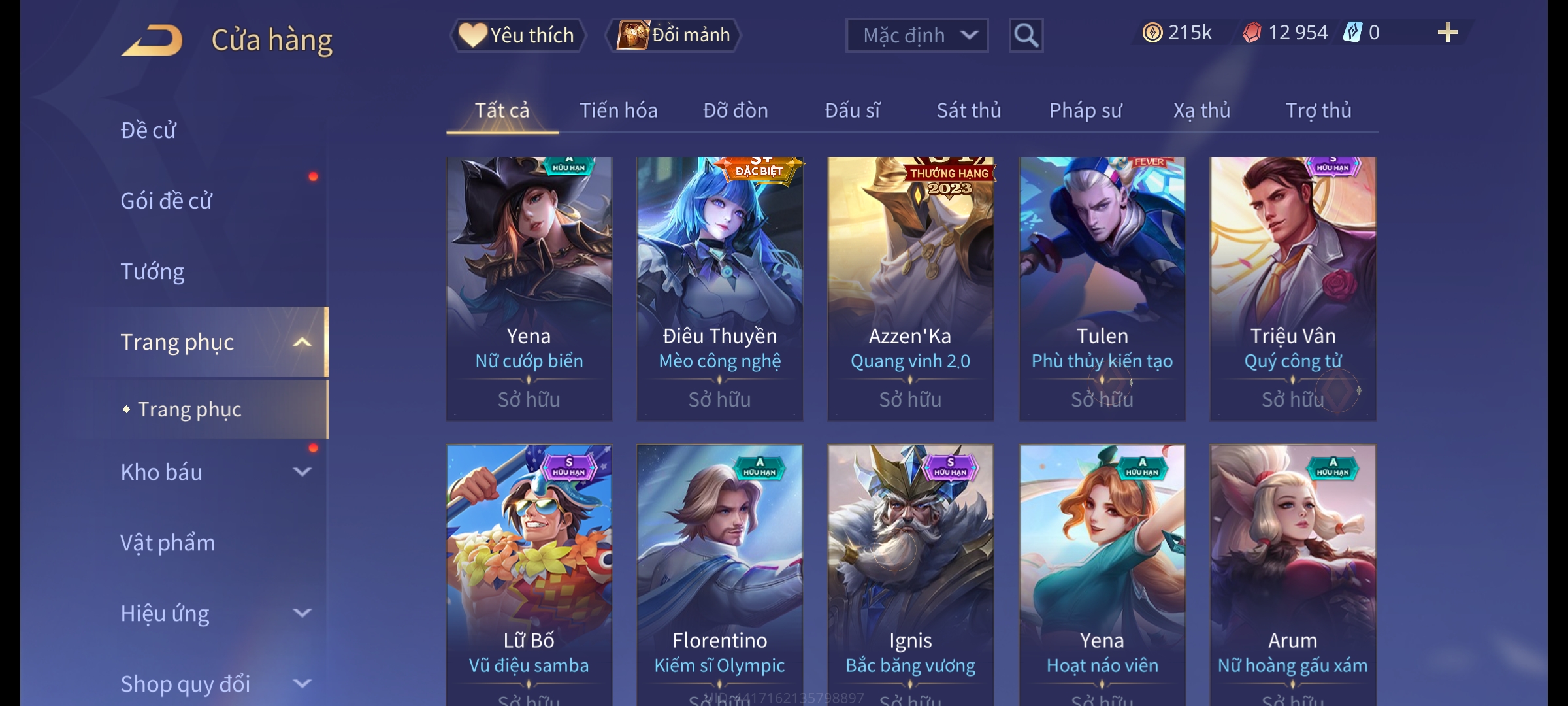Go to Tướng in the sidebar

click(x=152, y=271)
